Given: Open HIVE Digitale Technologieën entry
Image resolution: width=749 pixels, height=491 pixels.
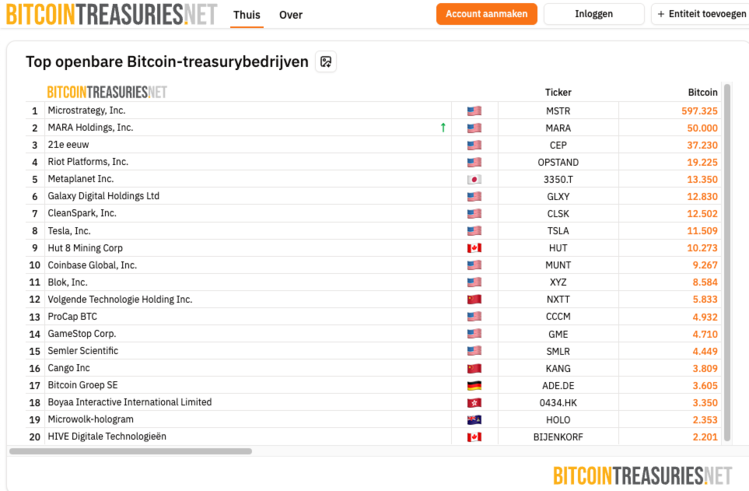Looking at the screenshot, I should [107, 437].
